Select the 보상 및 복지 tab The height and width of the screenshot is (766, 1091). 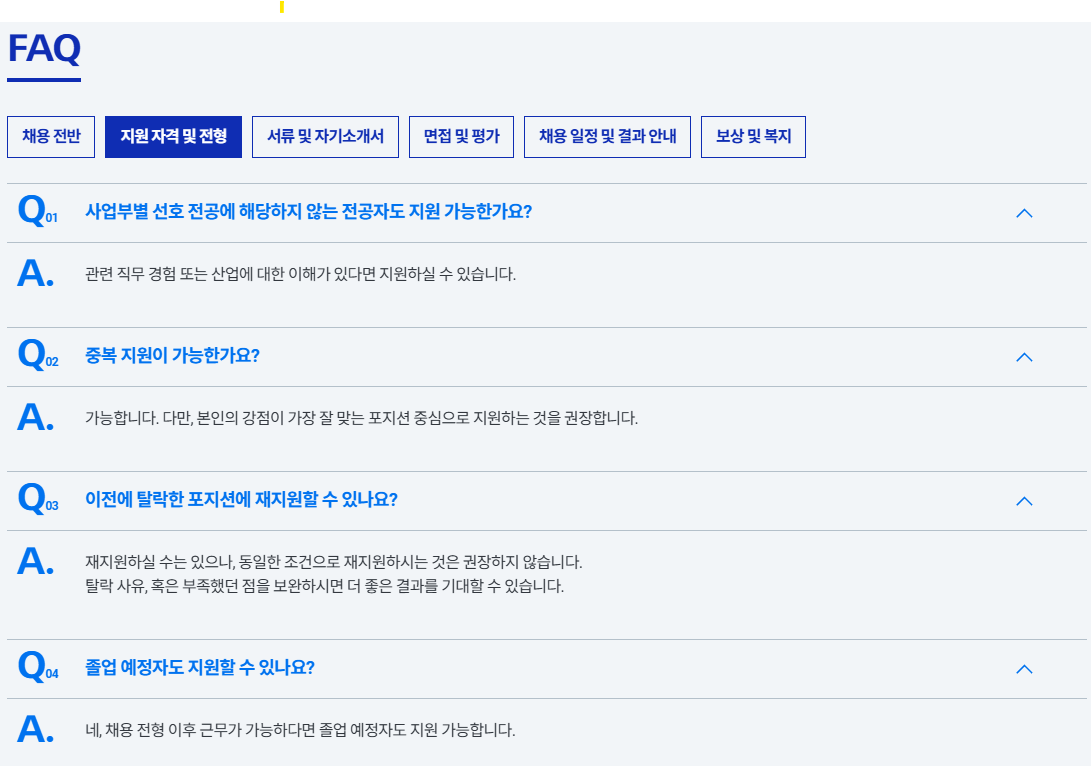point(754,137)
